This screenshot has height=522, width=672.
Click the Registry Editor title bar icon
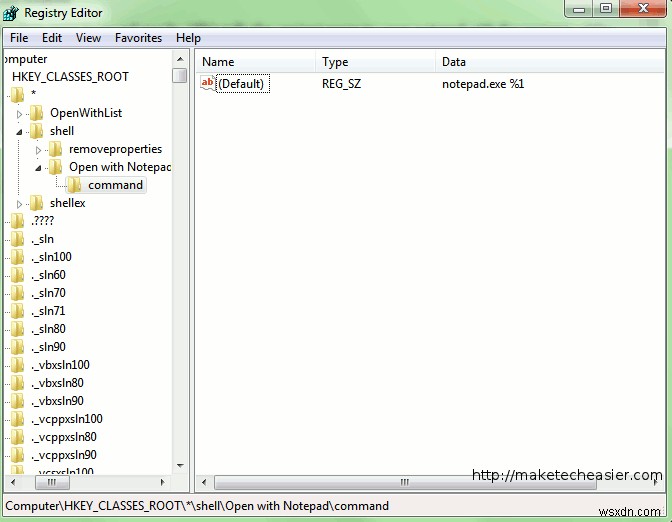pyautogui.click(x=10, y=13)
